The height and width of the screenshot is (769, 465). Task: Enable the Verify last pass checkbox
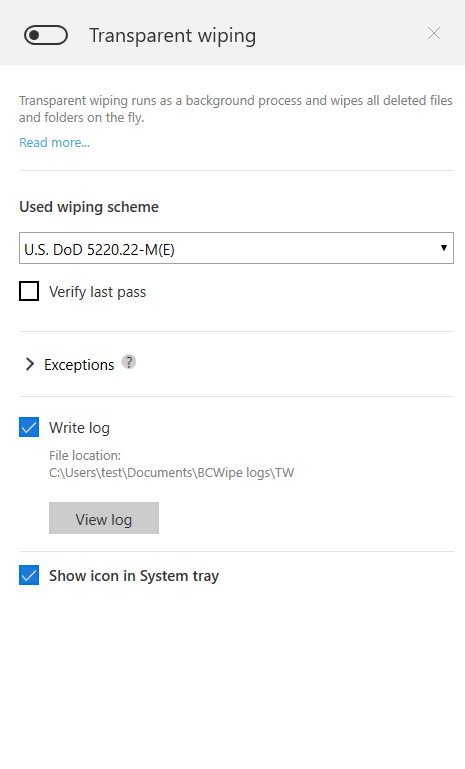pyautogui.click(x=29, y=291)
